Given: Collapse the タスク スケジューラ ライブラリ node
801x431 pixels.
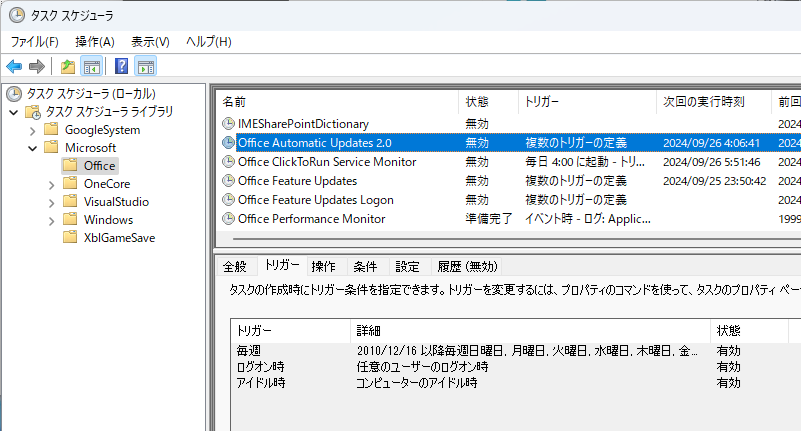Looking at the screenshot, I should (14, 112).
